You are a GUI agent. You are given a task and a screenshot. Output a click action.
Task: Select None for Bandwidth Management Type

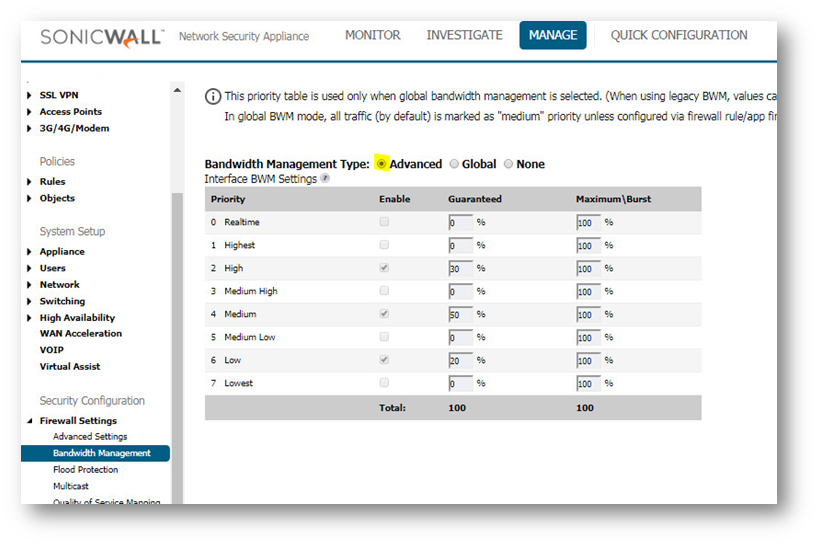pyautogui.click(x=508, y=164)
